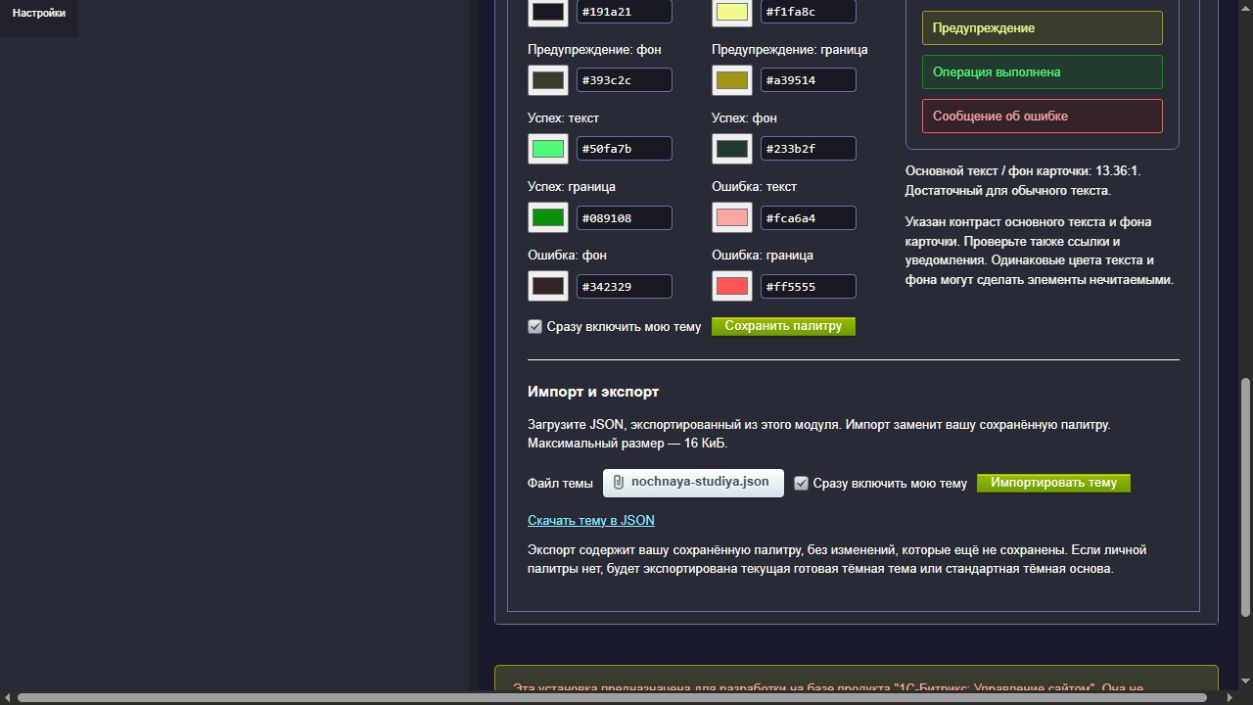Choose file via nochnaya-studiya.json field
The height and width of the screenshot is (705, 1253).
(x=693, y=482)
